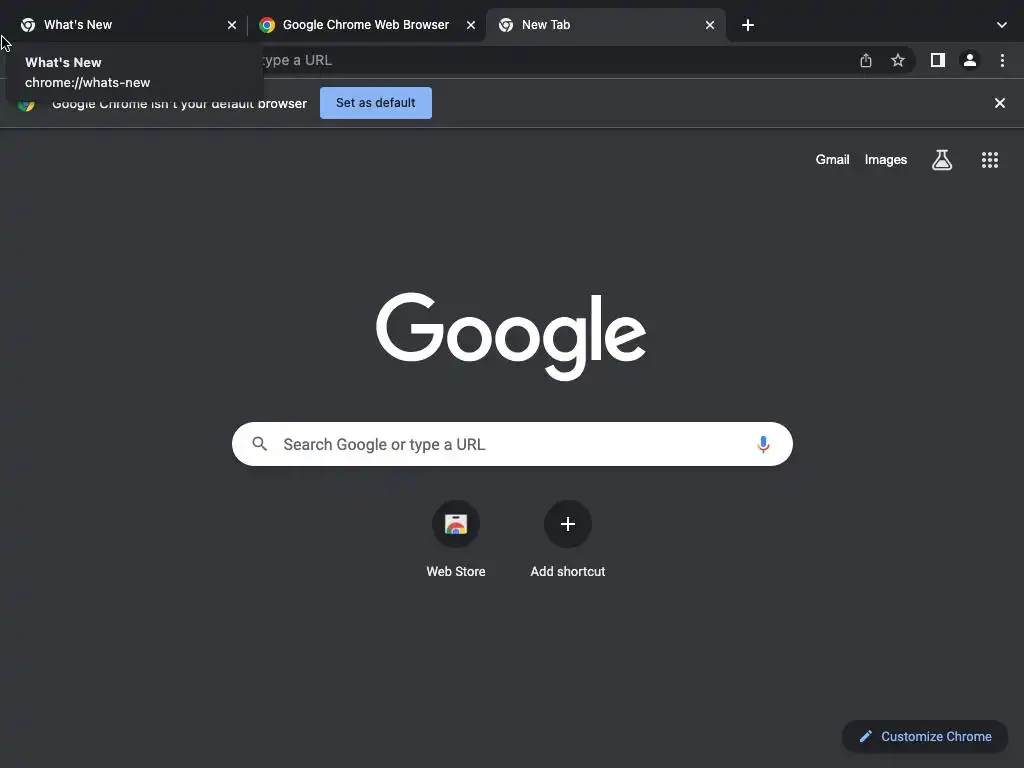Click the Chrome icon on What's New tab
1024x768 pixels.
point(27,25)
